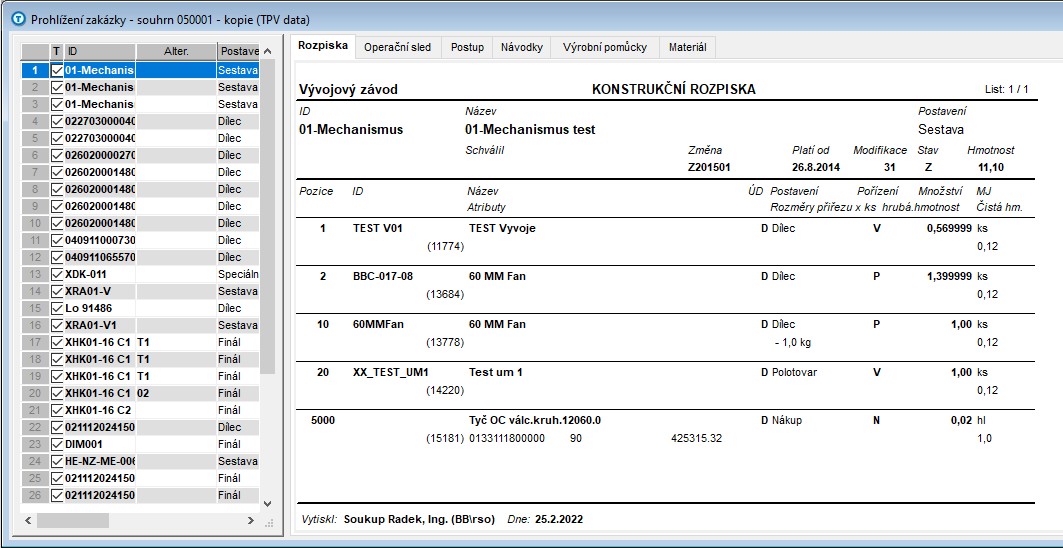Click TEST V01 in the rozpiska report
1063x548 pixels.
(378, 229)
